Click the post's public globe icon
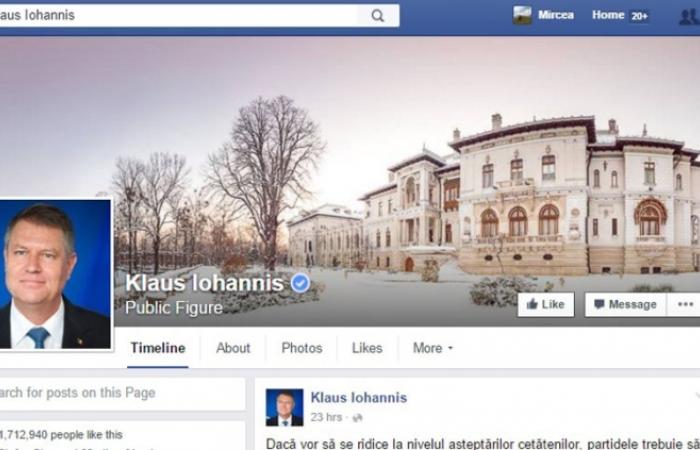Viewport: 700px width, 450px height. [357, 418]
